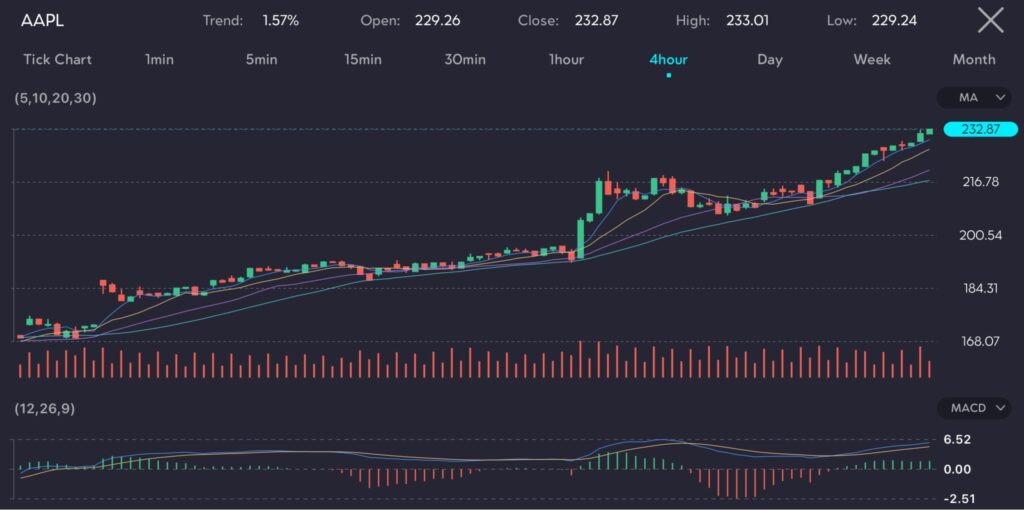Select the 1min timeframe
Image resolution: width=1024 pixels, height=510 pixels.
pos(159,60)
